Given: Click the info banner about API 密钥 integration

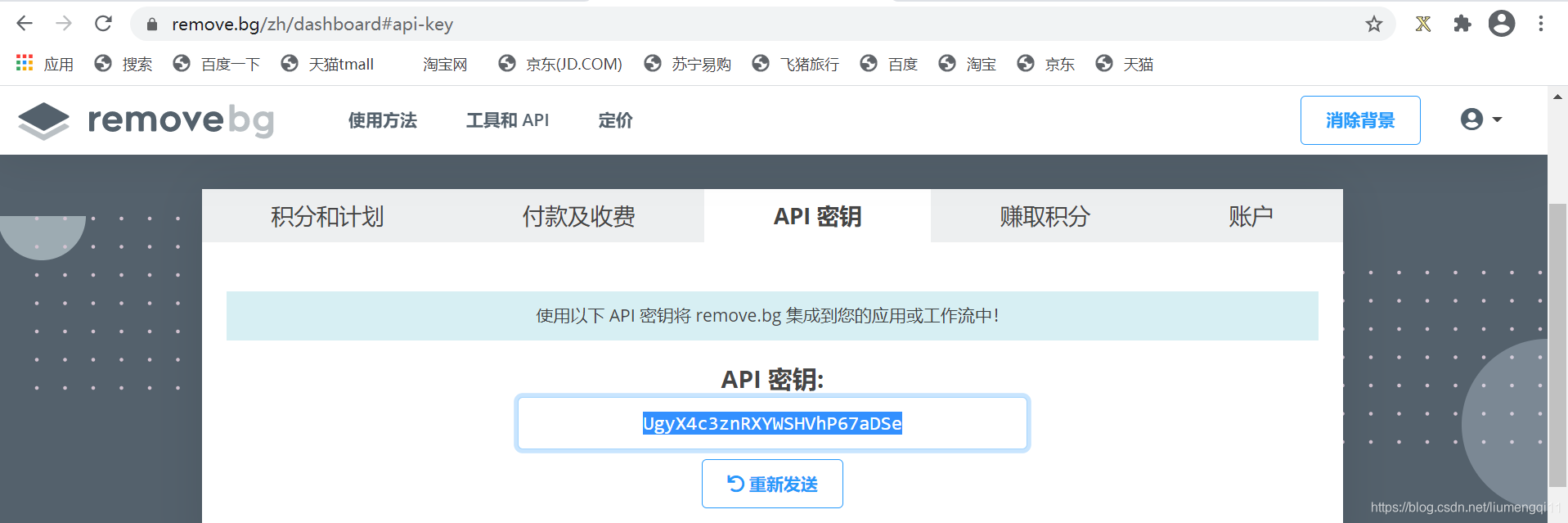Looking at the screenshot, I should (x=772, y=316).
